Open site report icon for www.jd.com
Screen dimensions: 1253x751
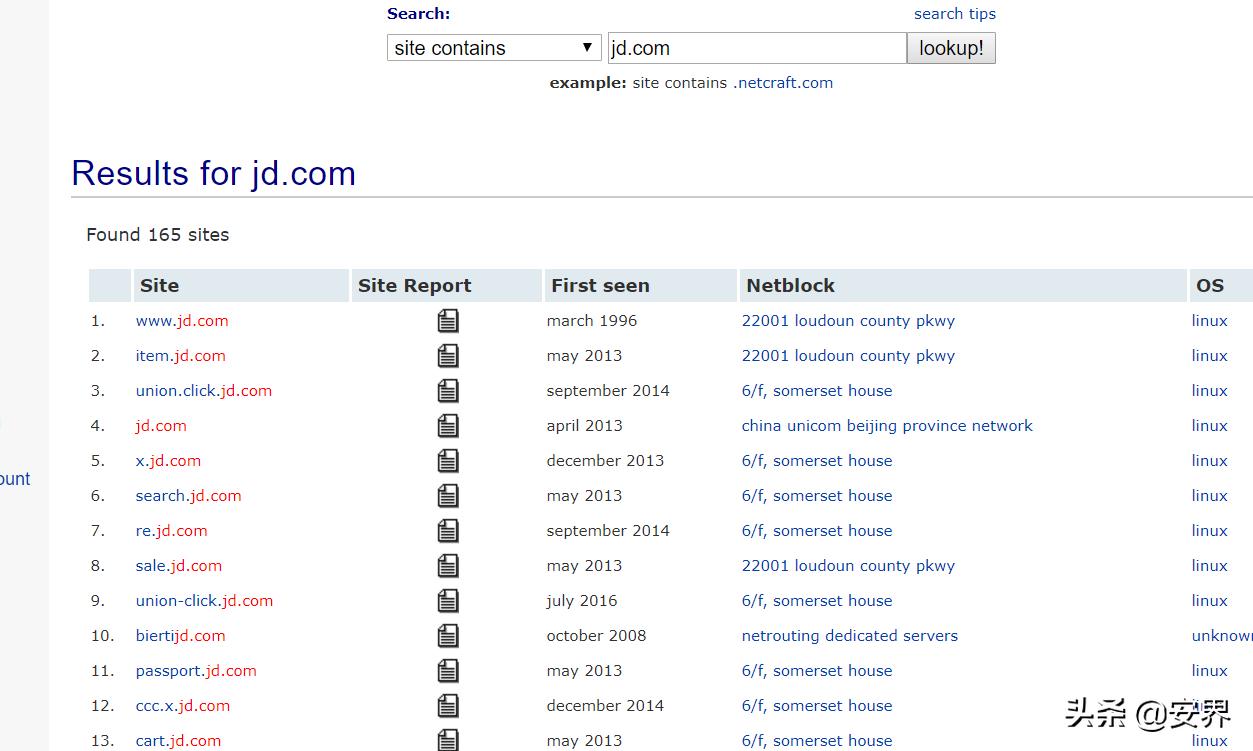pos(448,321)
